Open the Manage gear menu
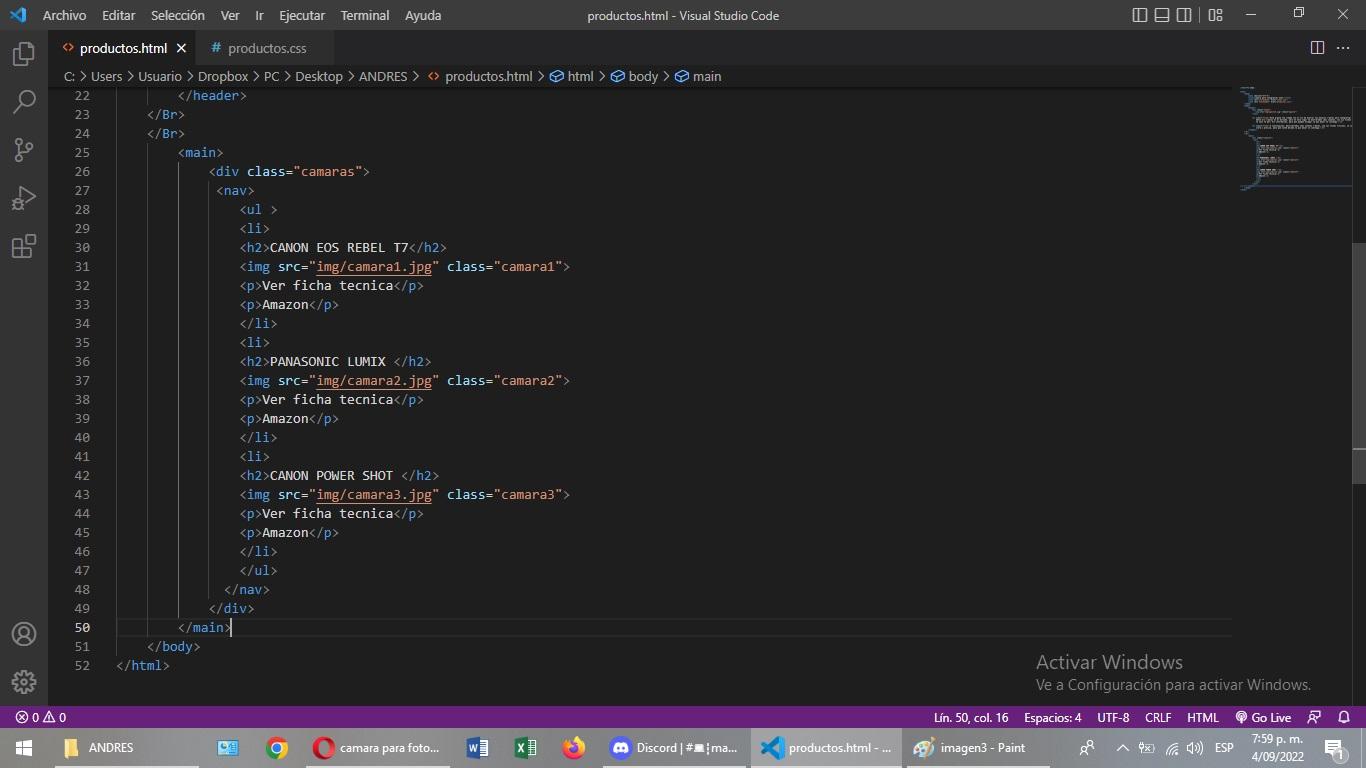Screen dimensions: 1366x768 (x=24, y=682)
